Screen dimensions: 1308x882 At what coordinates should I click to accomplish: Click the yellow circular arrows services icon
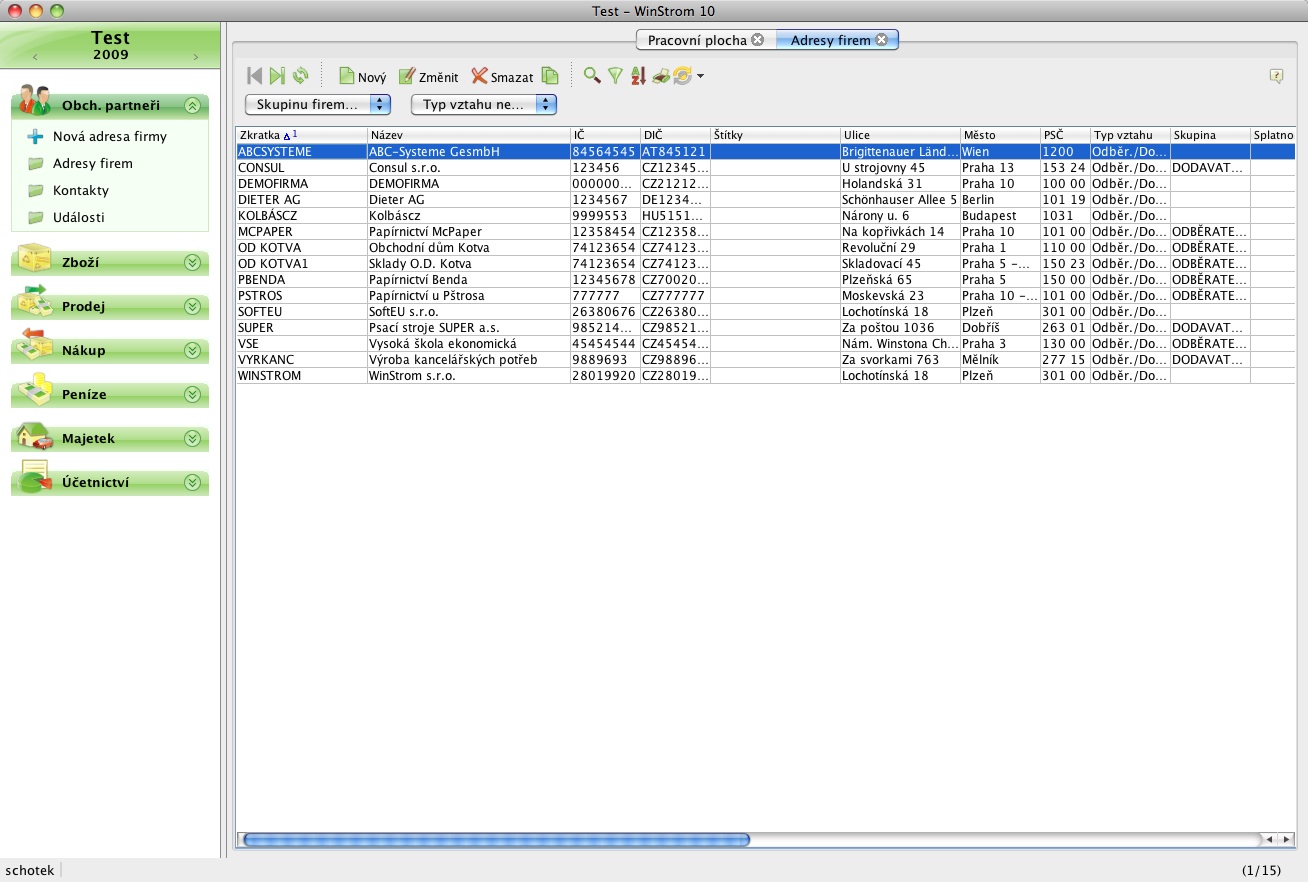683,76
